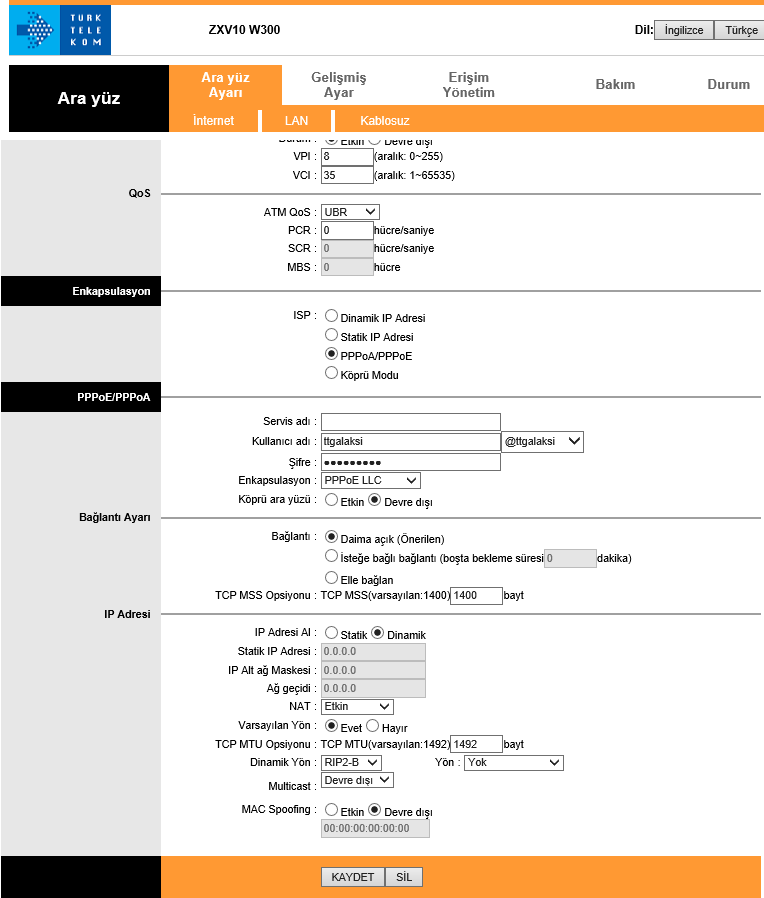Switch language to İngilizce

(684, 30)
